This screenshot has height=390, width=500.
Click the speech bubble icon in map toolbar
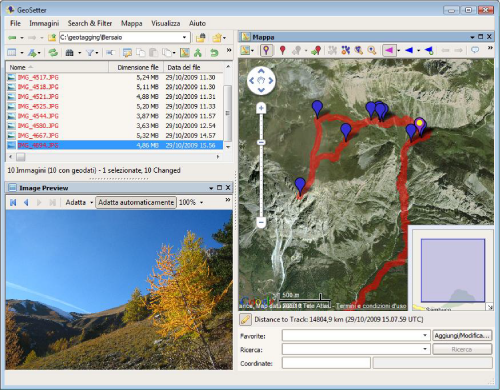[475, 50]
